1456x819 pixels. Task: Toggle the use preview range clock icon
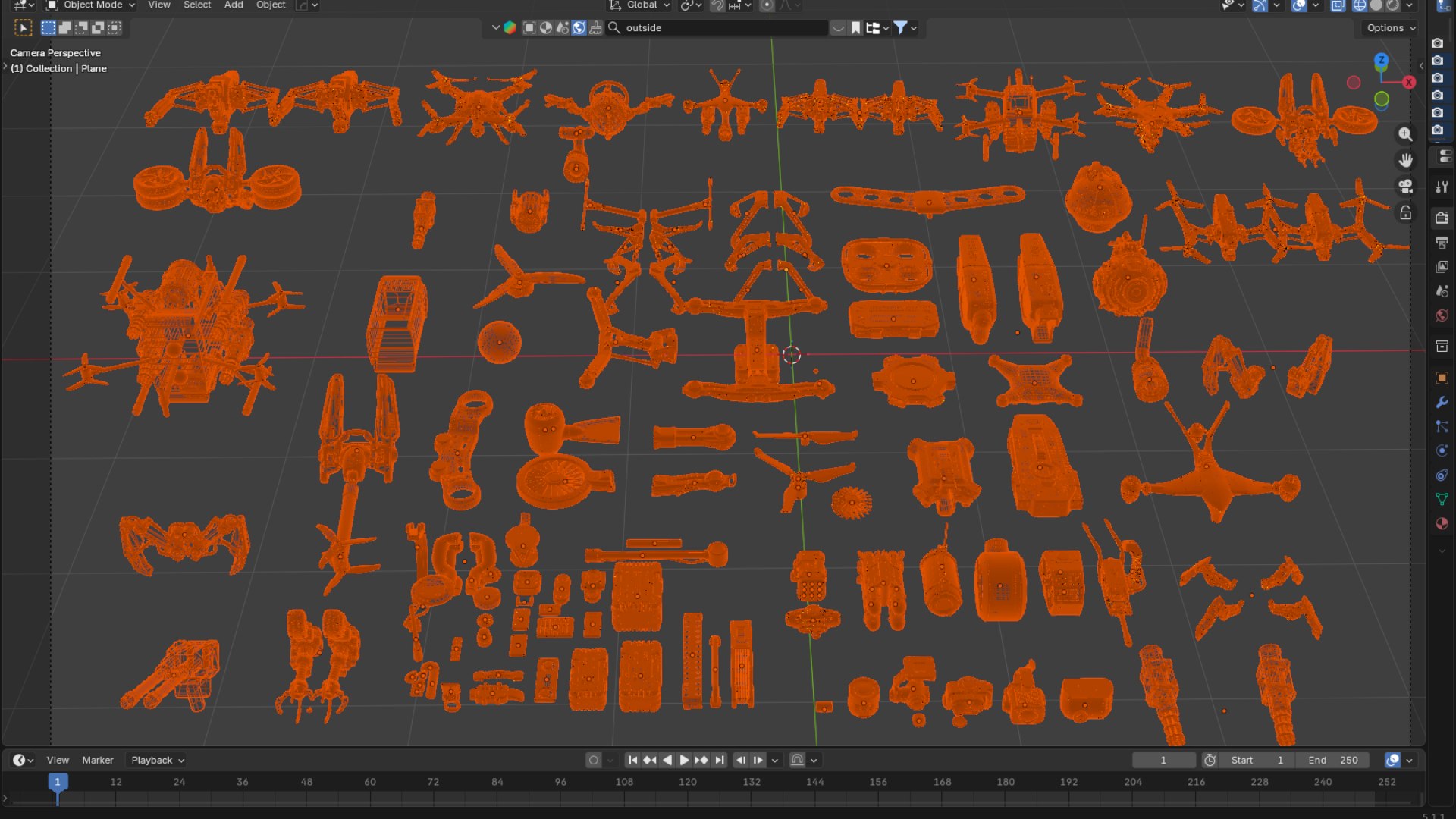click(x=1210, y=760)
